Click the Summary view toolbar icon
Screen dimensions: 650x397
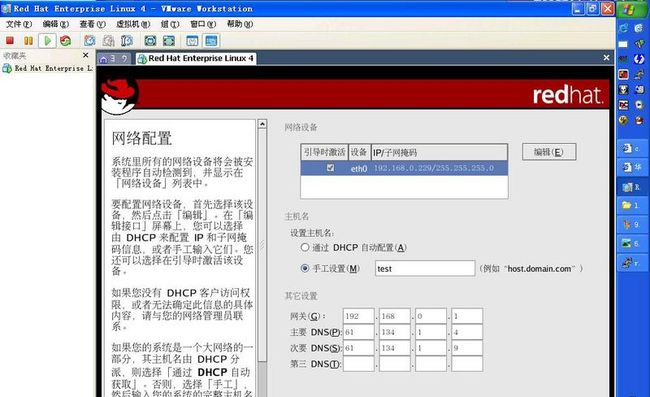(x=192, y=41)
